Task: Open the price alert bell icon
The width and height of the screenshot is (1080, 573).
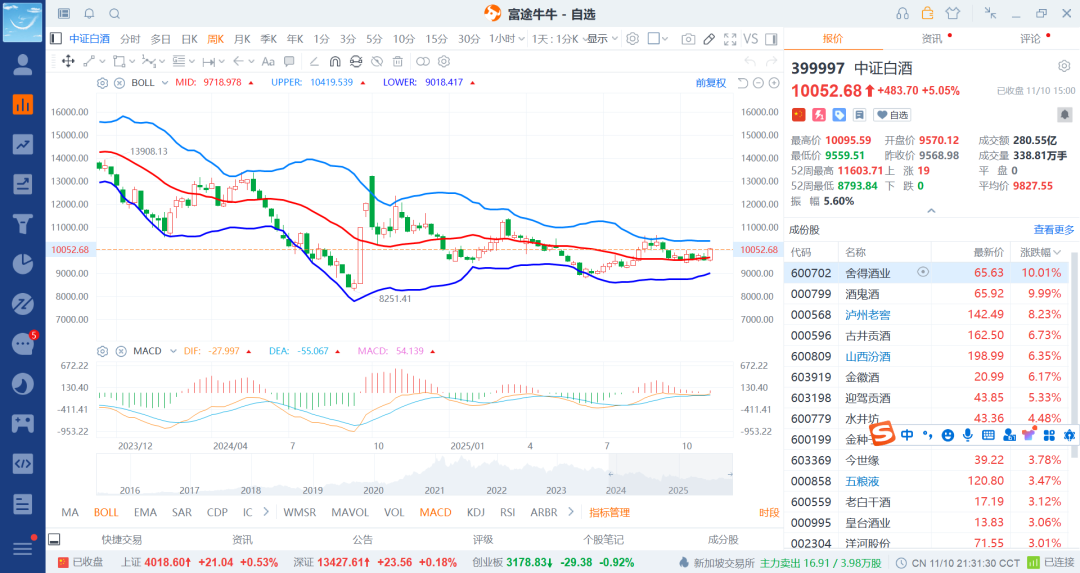Action: pos(1064,115)
